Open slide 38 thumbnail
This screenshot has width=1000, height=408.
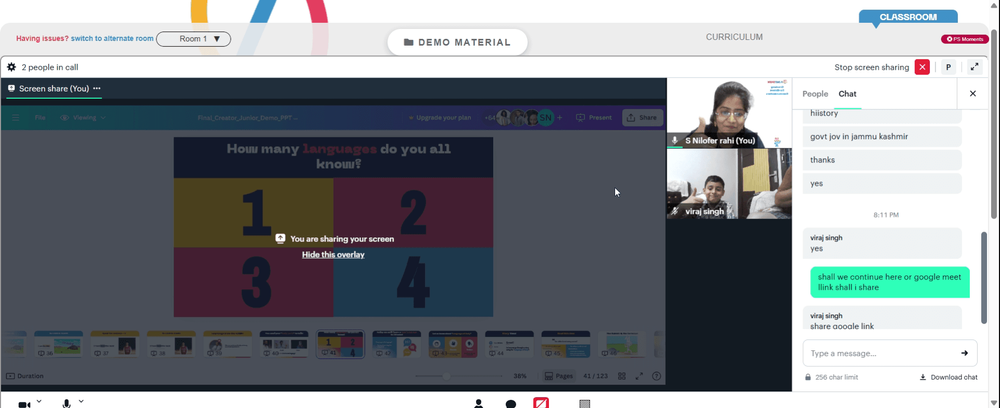(171, 344)
